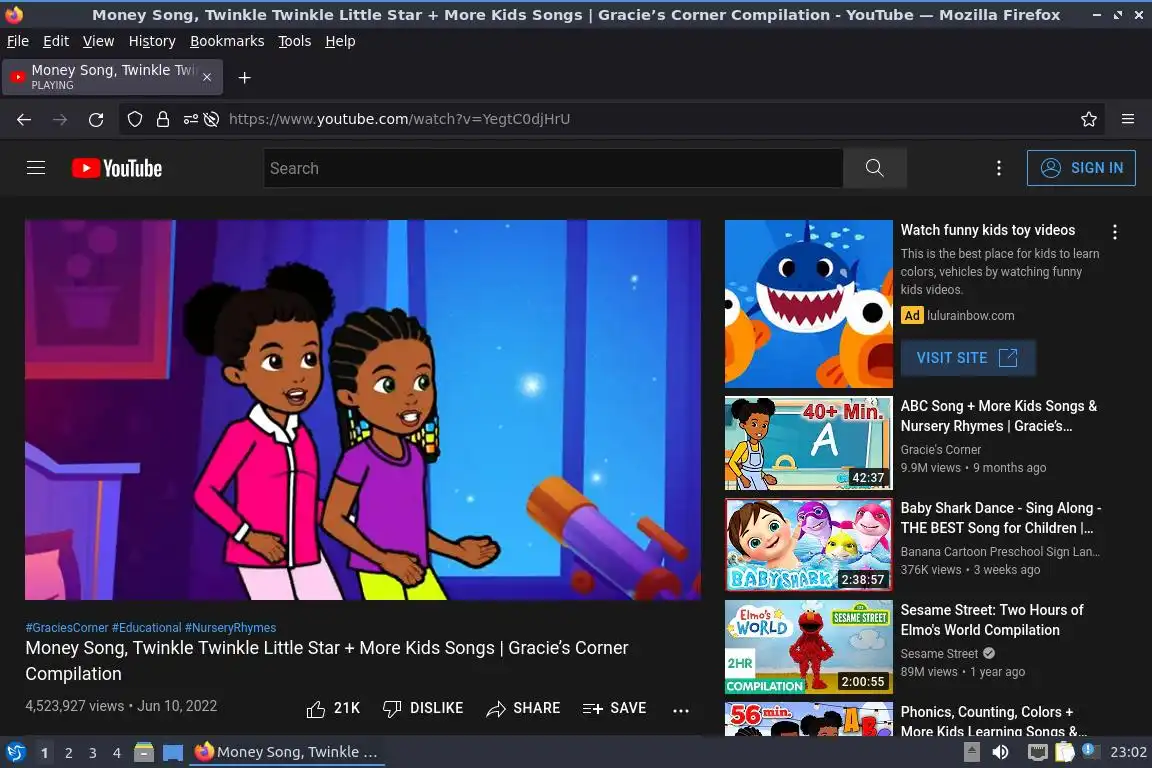The height and width of the screenshot is (768, 1152).
Task: Dislike the video
Action: [x=423, y=708]
